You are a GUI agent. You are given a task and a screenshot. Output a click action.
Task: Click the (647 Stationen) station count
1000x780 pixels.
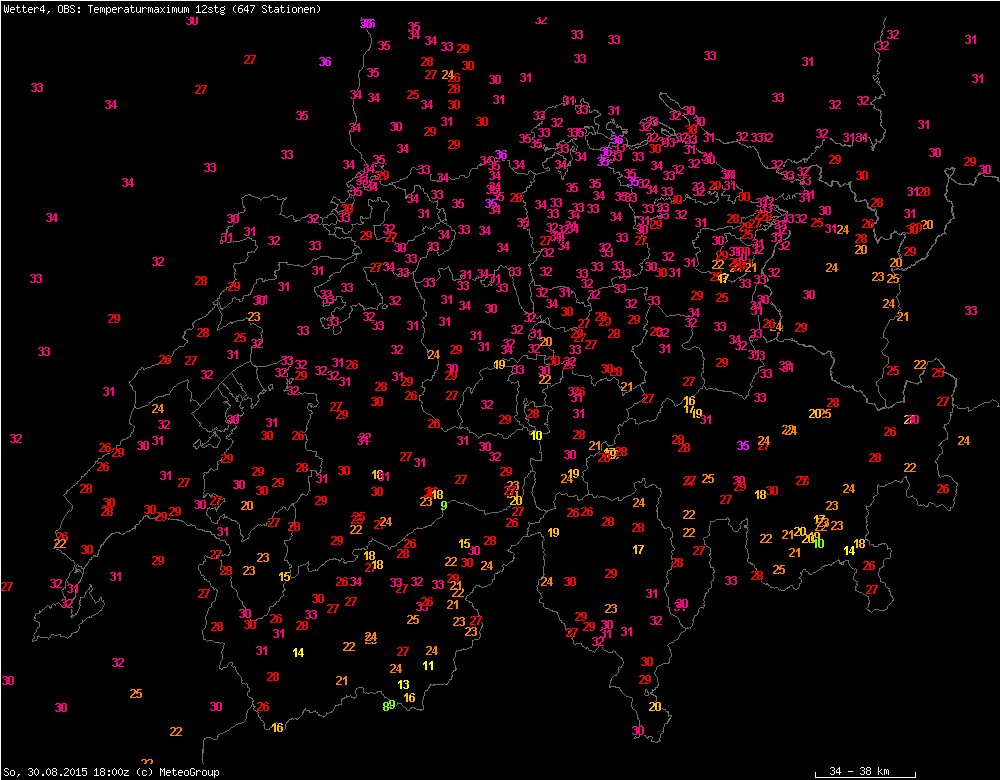(277, 9)
